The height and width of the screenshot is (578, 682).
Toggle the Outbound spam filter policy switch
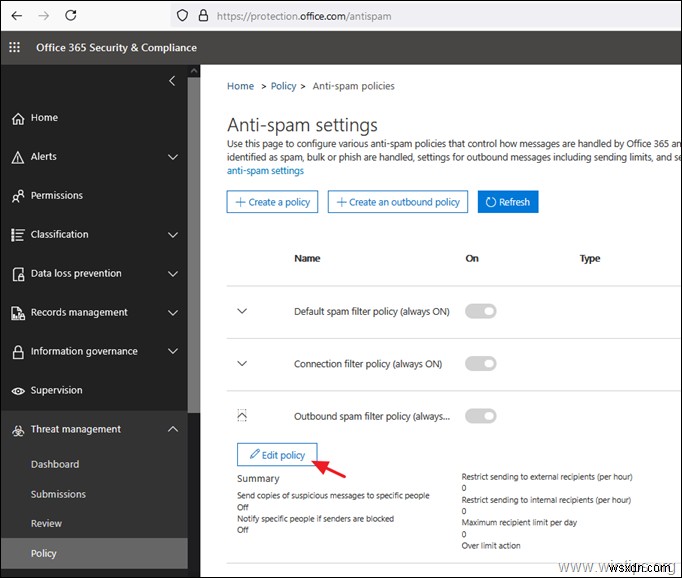click(481, 416)
